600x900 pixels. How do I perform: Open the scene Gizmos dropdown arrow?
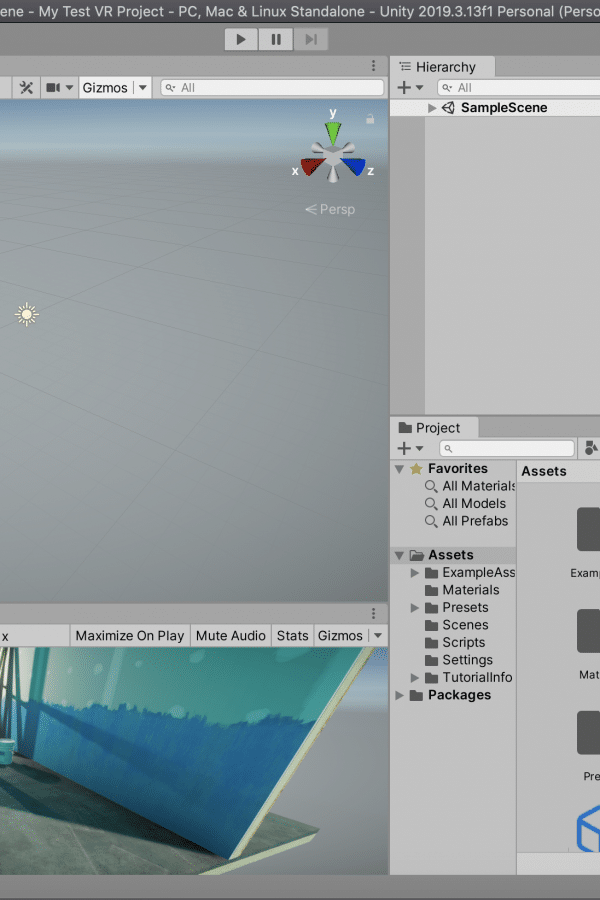pyautogui.click(x=142, y=88)
